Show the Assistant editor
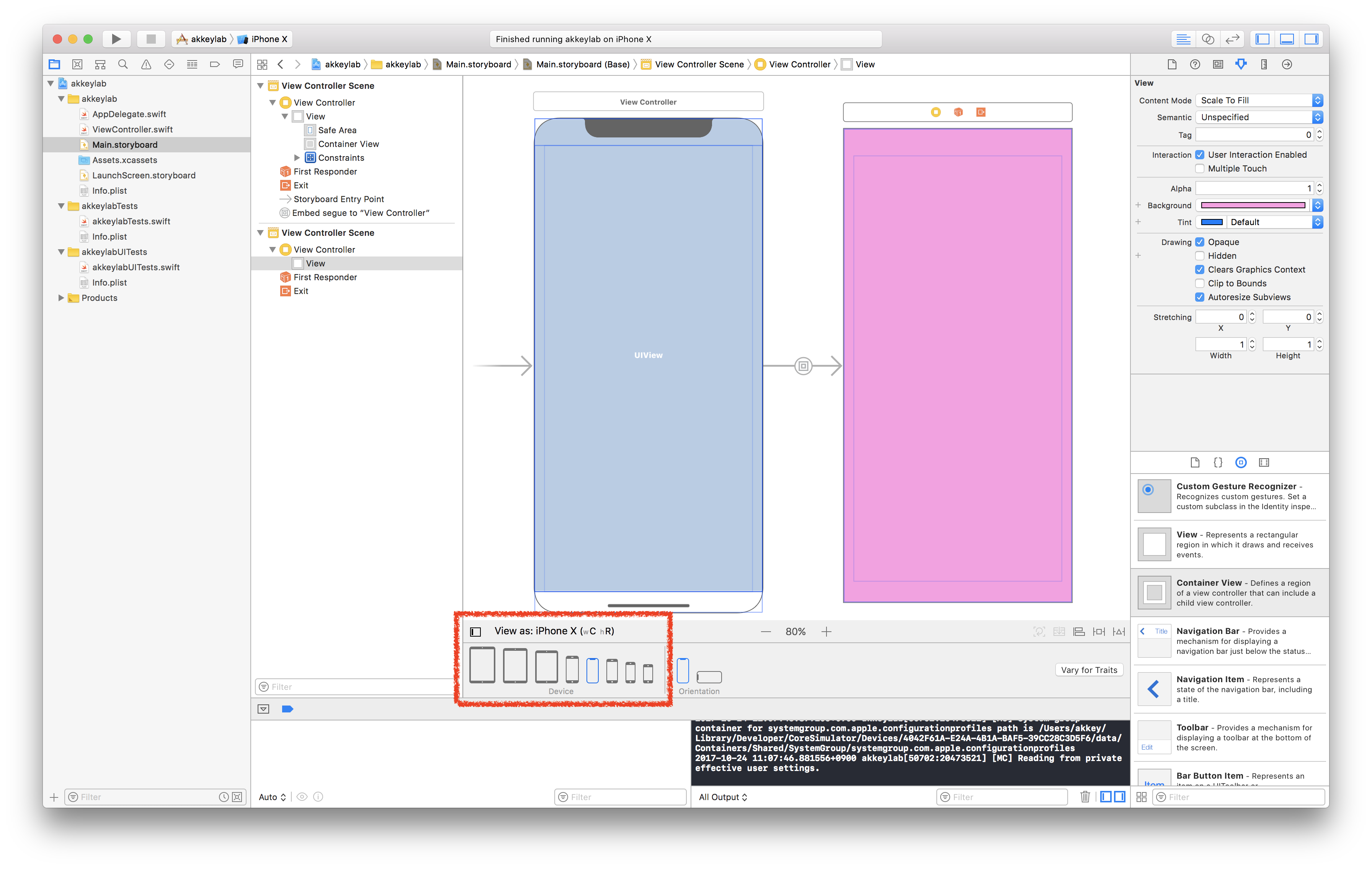1372x869 pixels. click(1208, 39)
